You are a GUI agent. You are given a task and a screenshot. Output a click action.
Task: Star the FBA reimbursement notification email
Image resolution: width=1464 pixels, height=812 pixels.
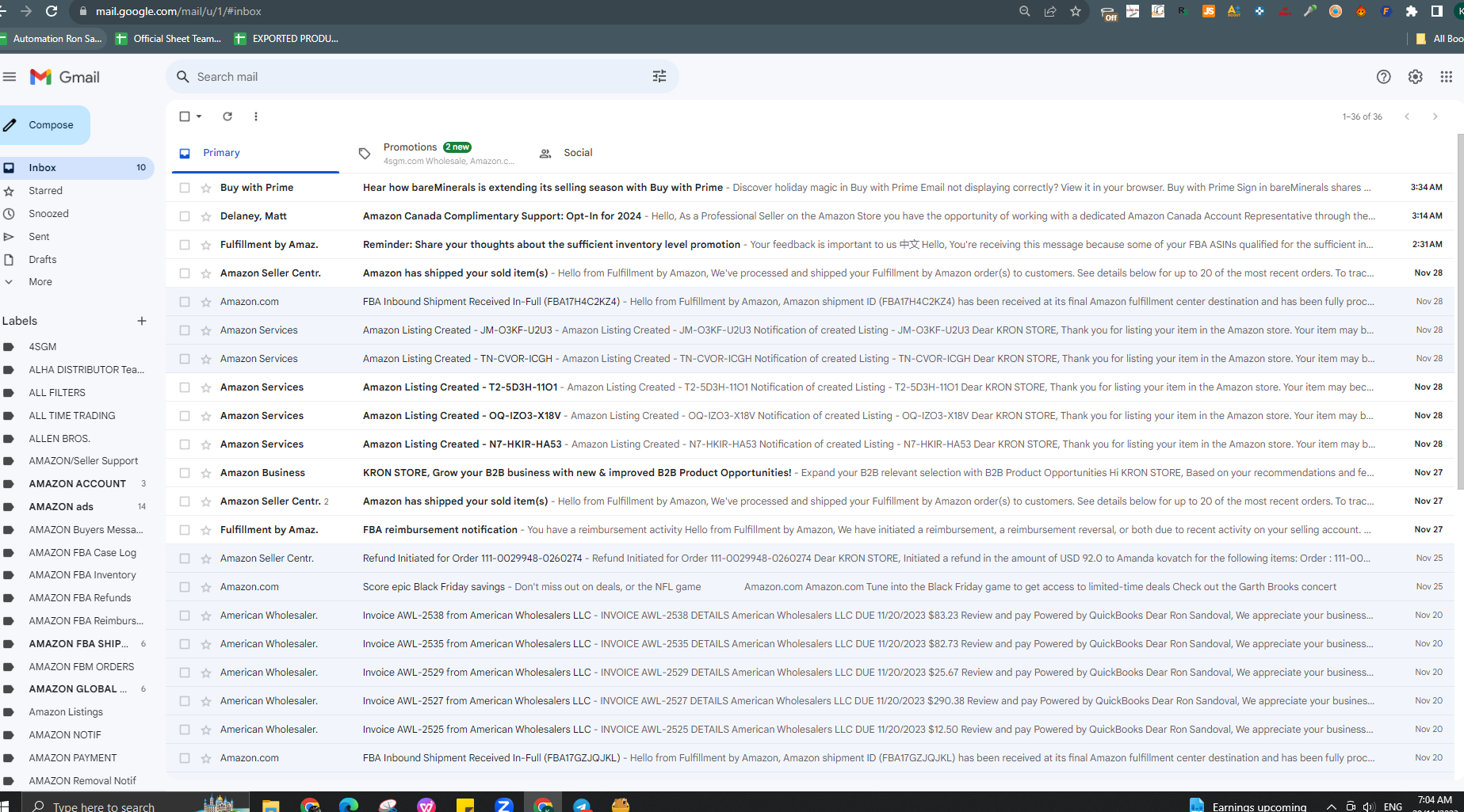(x=206, y=530)
